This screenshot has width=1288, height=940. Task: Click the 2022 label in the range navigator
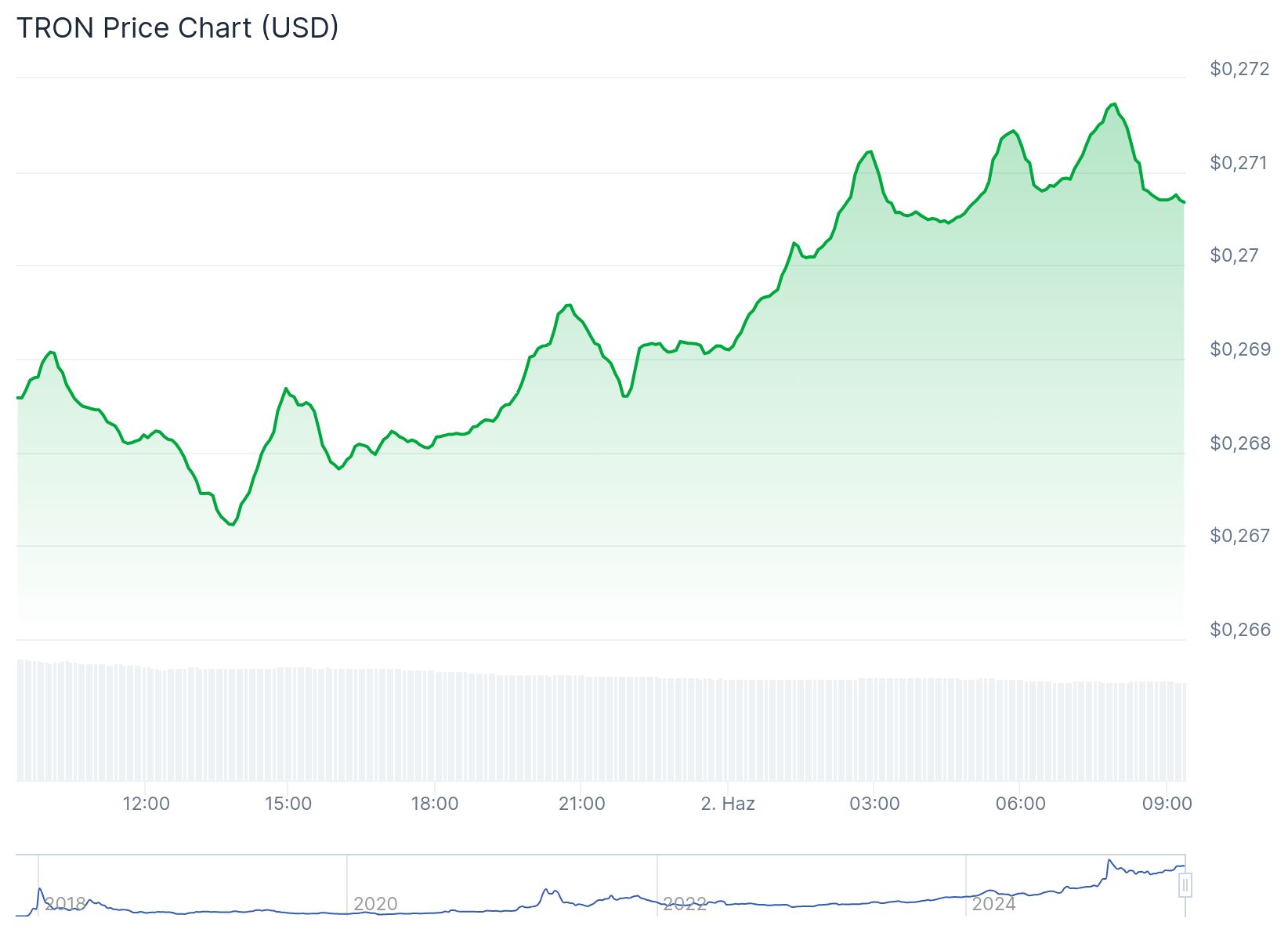pos(685,904)
